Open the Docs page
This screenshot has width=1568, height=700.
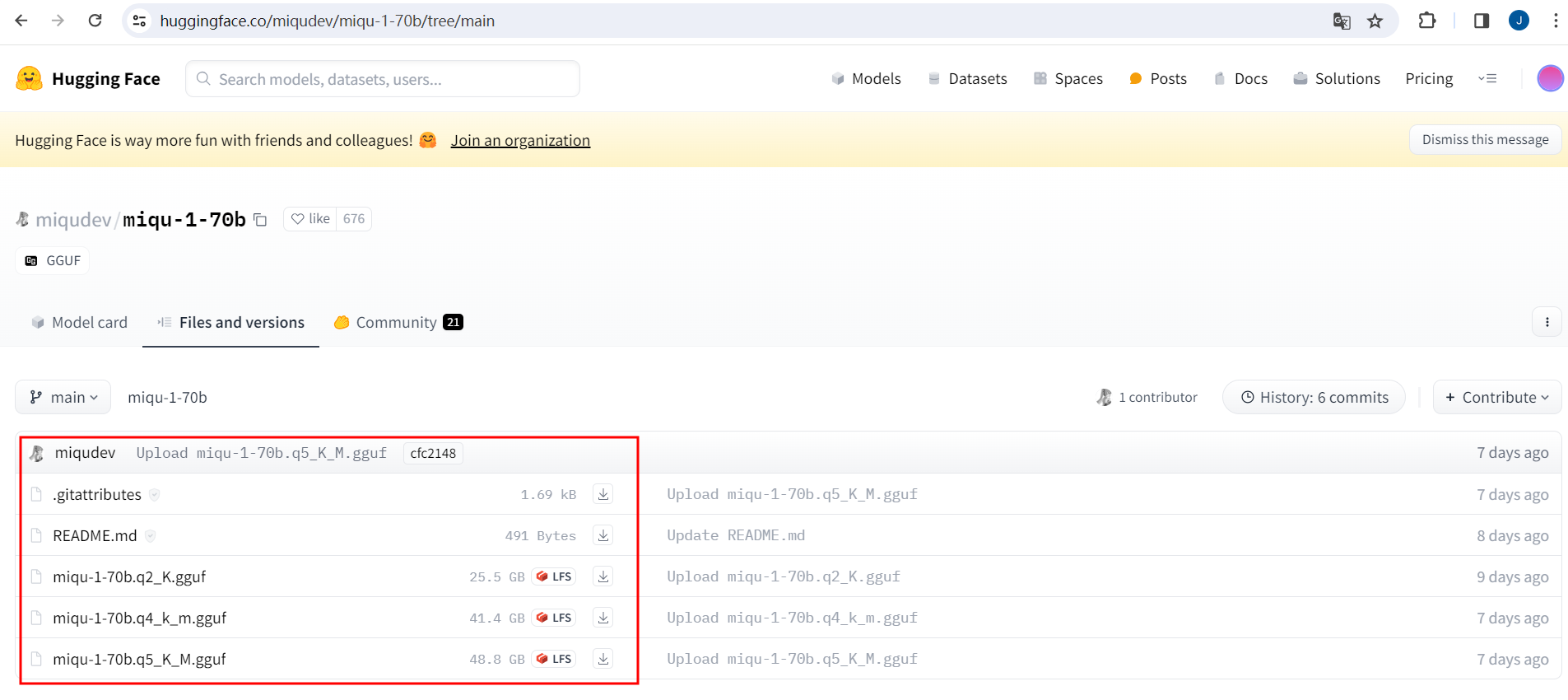point(1240,78)
